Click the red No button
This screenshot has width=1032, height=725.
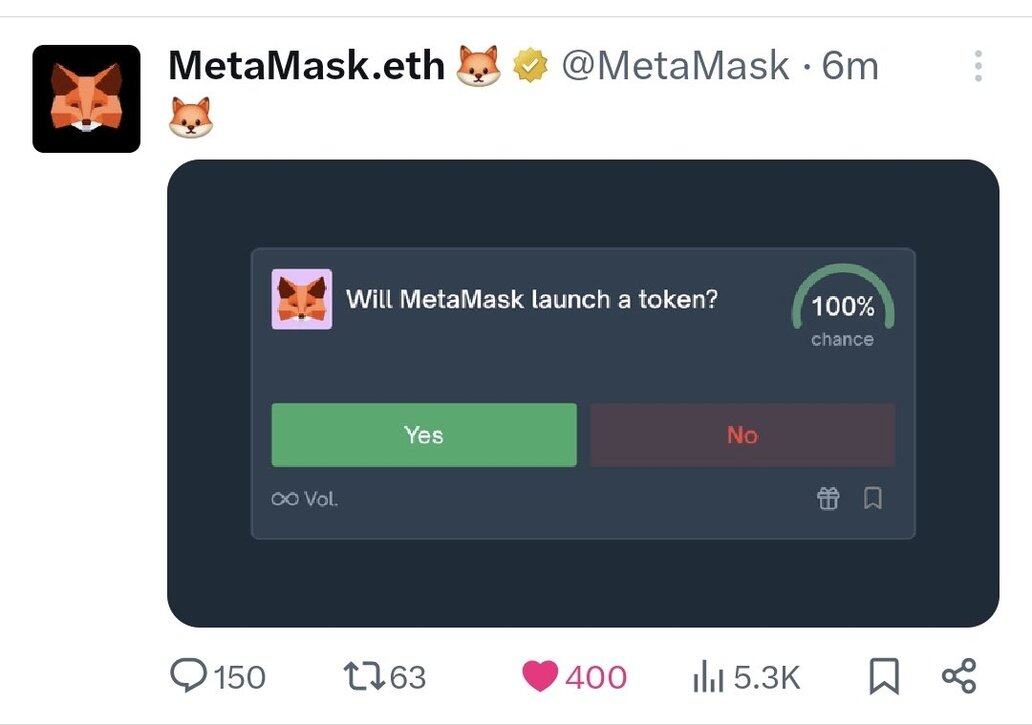[x=742, y=435]
